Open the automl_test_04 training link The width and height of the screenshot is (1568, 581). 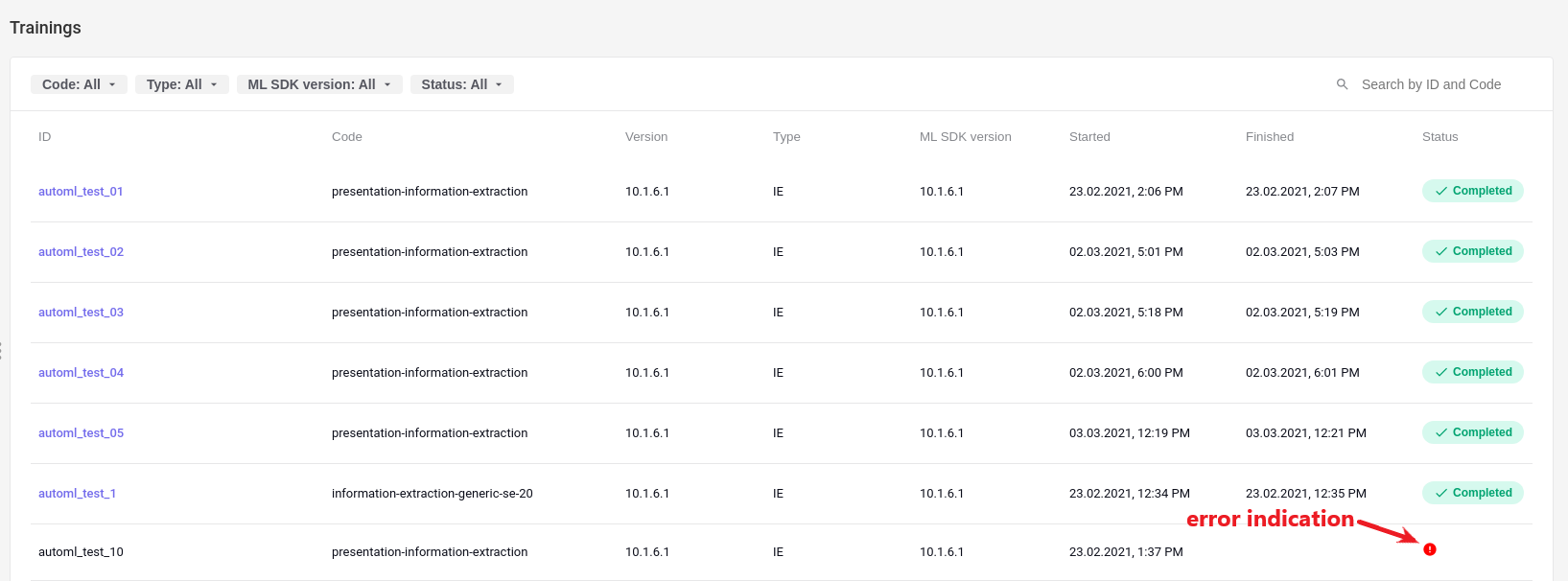pyautogui.click(x=81, y=373)
